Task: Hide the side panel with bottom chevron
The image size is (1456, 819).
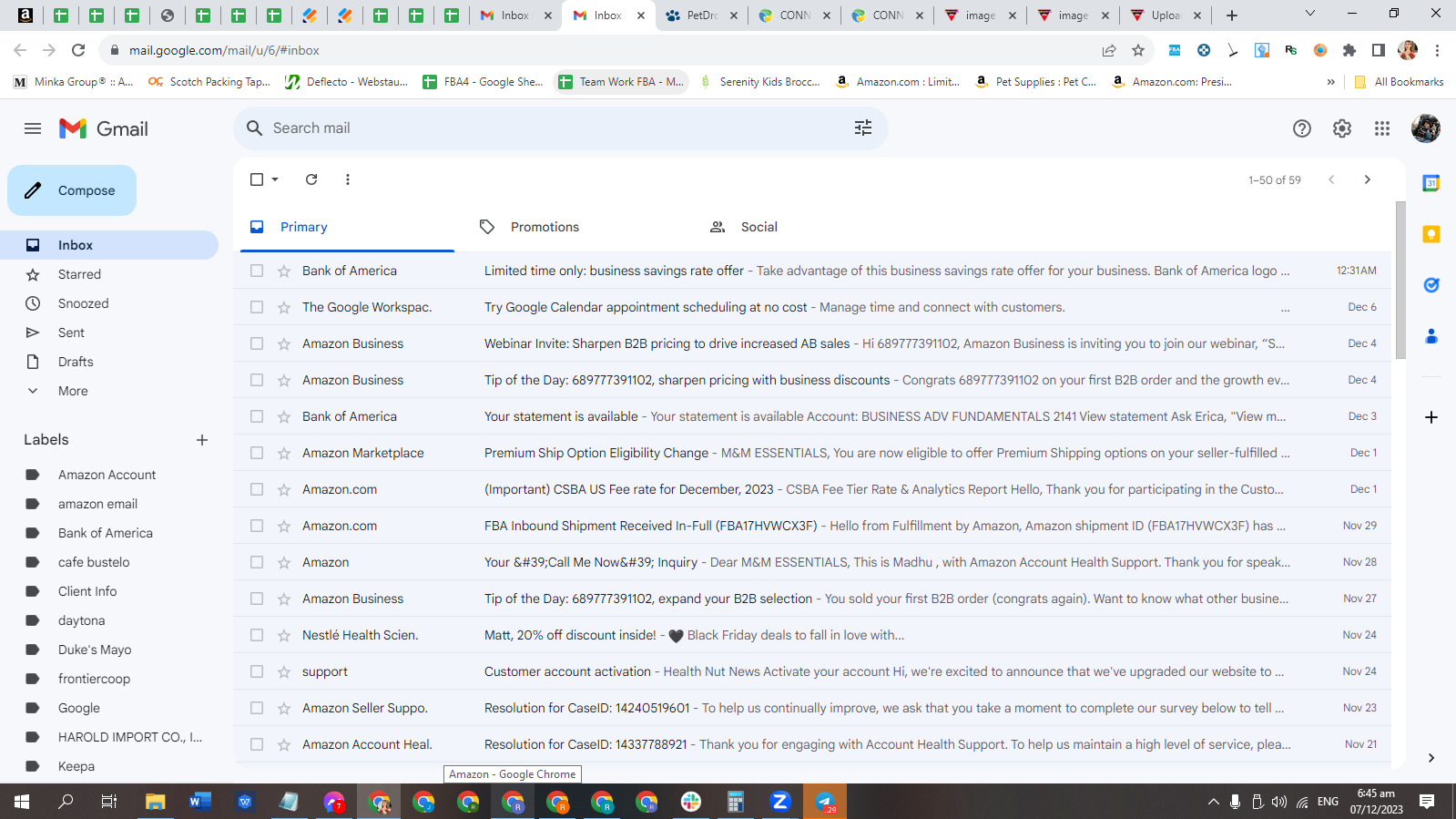Action: pyautogui.click(x=1431, y=758)
